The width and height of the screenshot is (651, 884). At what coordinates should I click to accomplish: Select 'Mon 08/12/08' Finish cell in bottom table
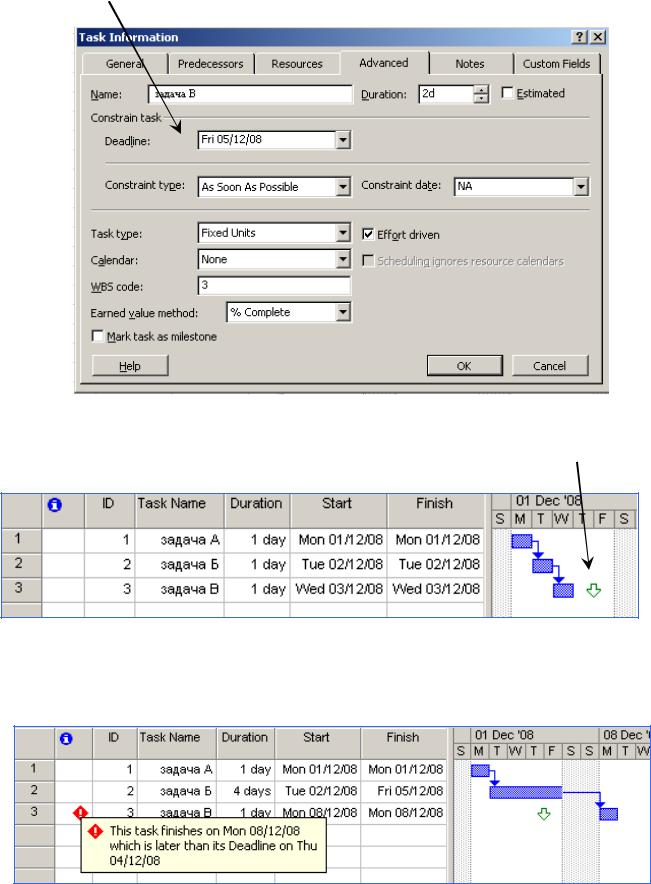404,812
